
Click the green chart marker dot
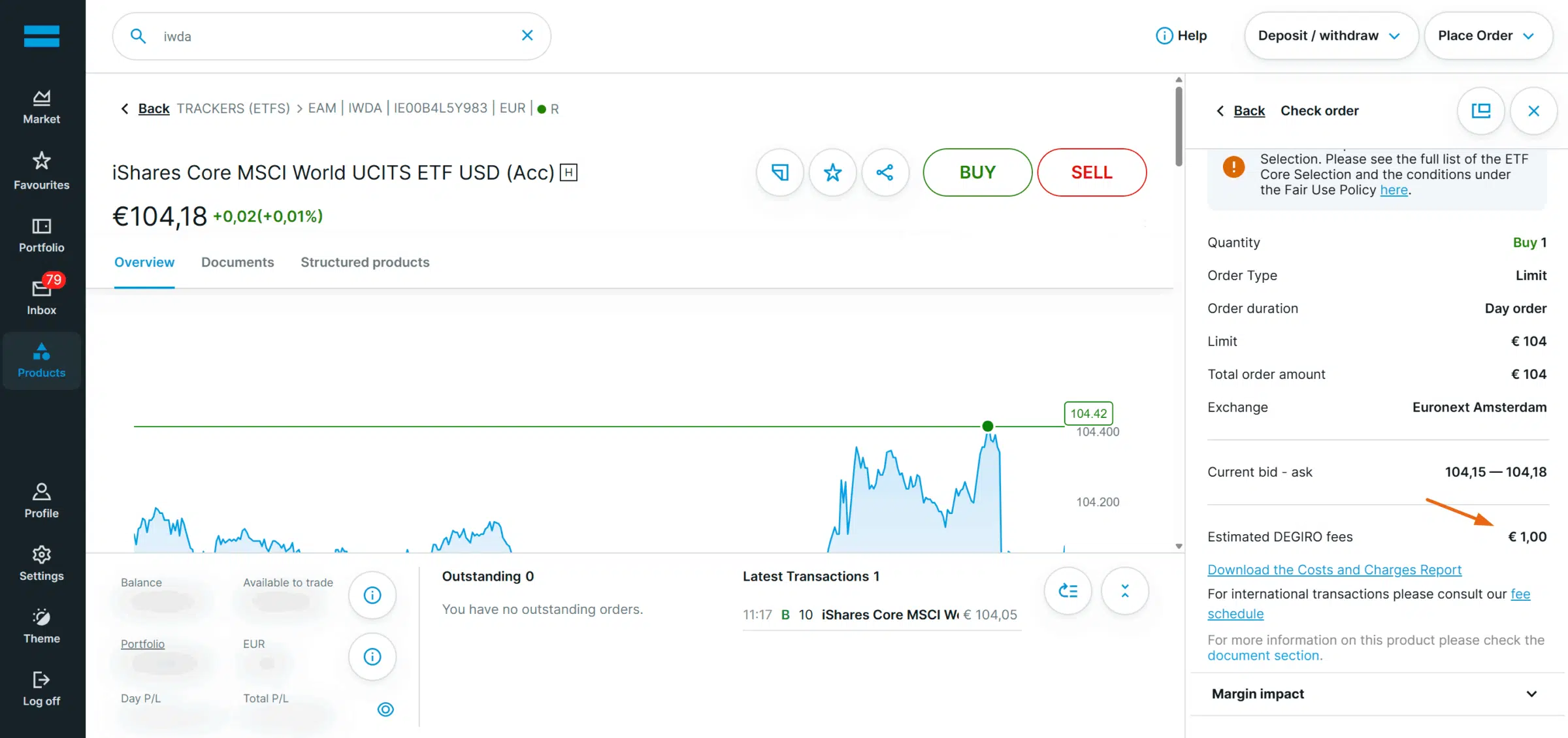click(988, 426)
